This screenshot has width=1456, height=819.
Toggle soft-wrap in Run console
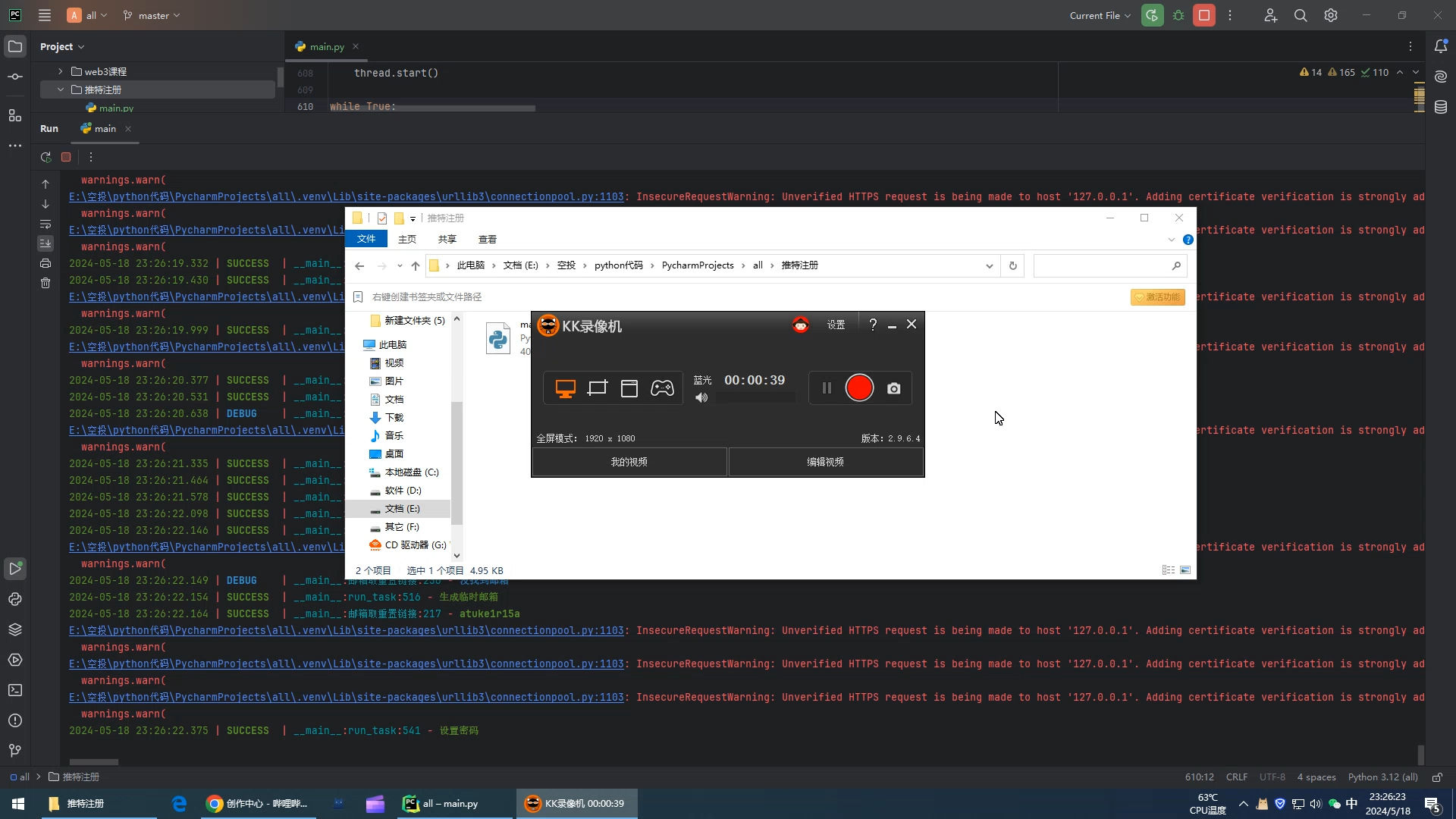pyautogui.click(x=45, y=224)
